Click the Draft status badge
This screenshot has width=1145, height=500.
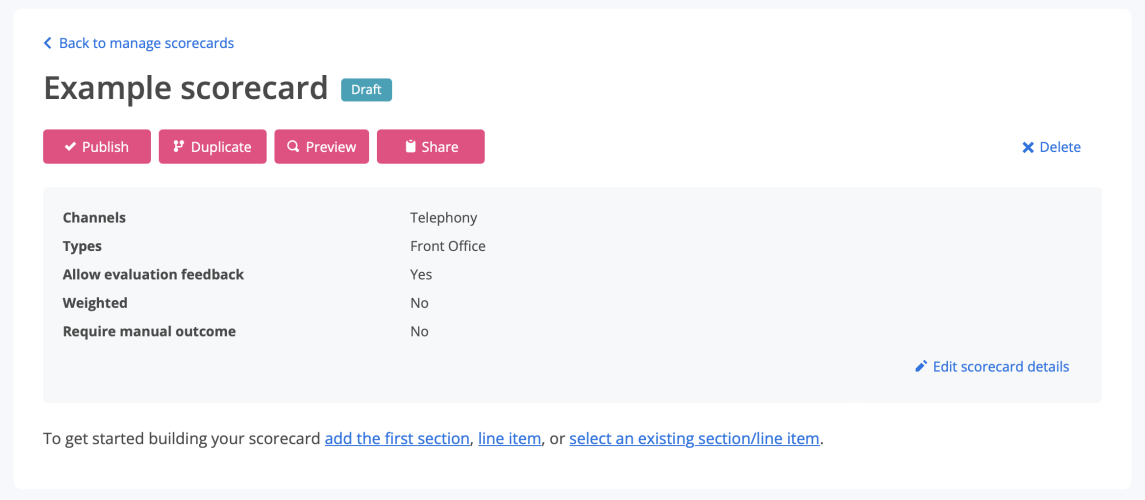[x=366, y=89]
